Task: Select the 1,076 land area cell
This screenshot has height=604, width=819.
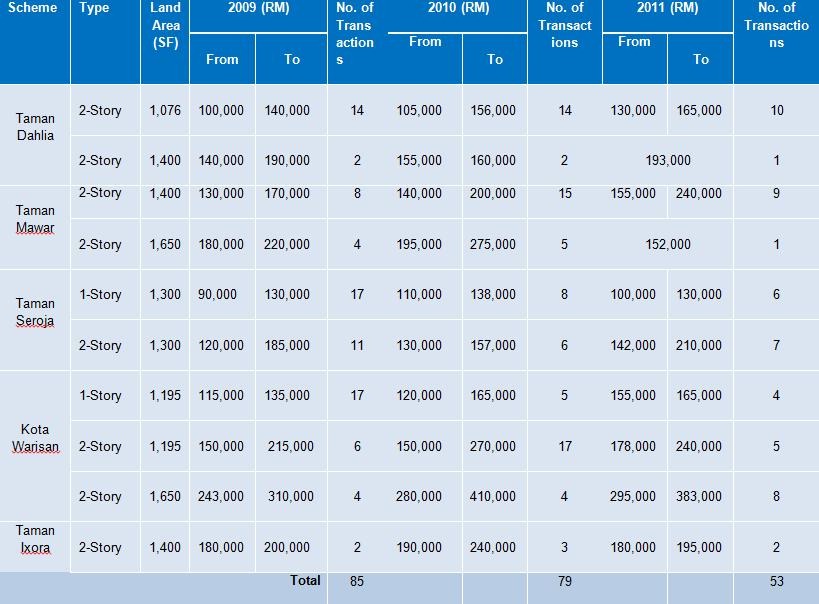Action: click(x=165, y=111)
